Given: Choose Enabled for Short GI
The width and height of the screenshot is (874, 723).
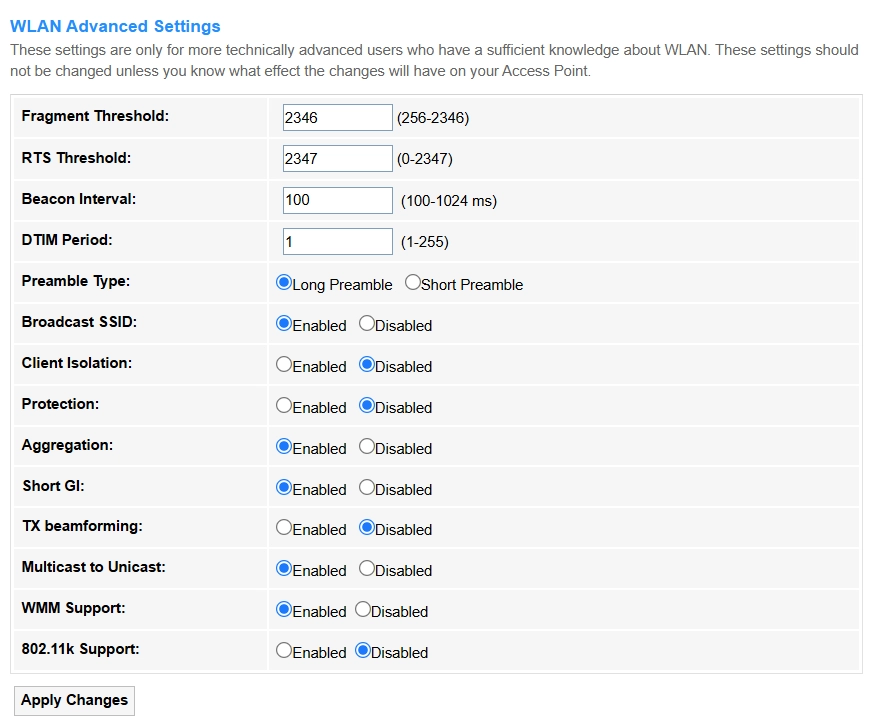Looking at the screenshot, I should pyautogui.click(x=284, y=488).
